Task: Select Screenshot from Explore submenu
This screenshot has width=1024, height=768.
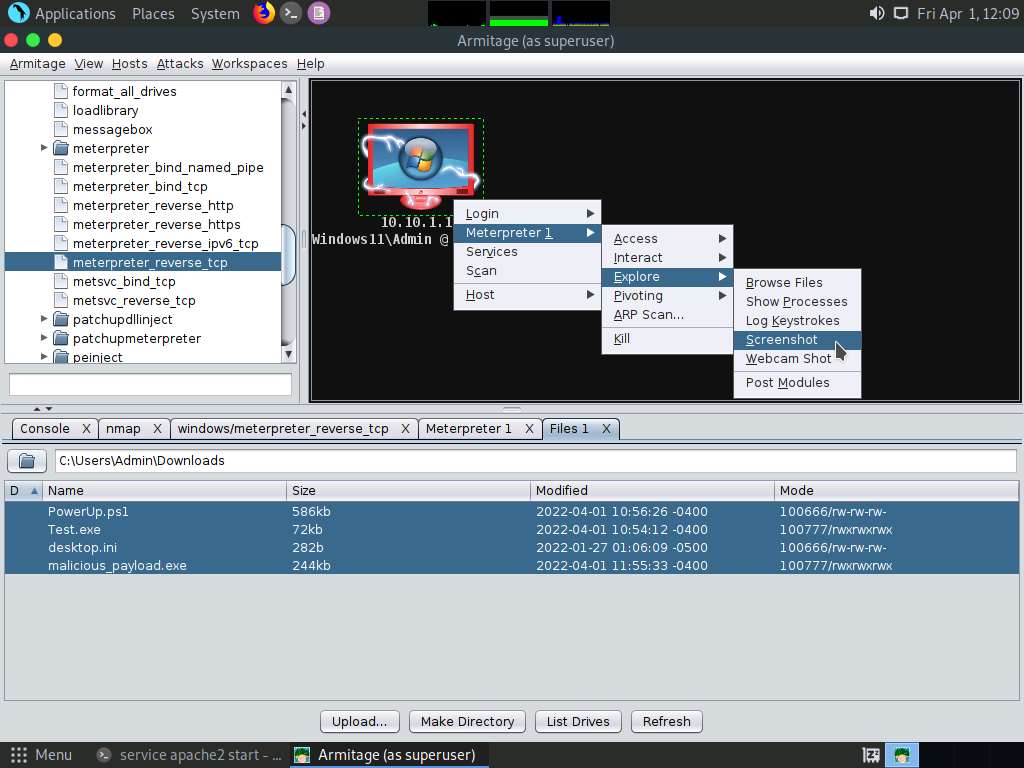Action: coord(782,340)
